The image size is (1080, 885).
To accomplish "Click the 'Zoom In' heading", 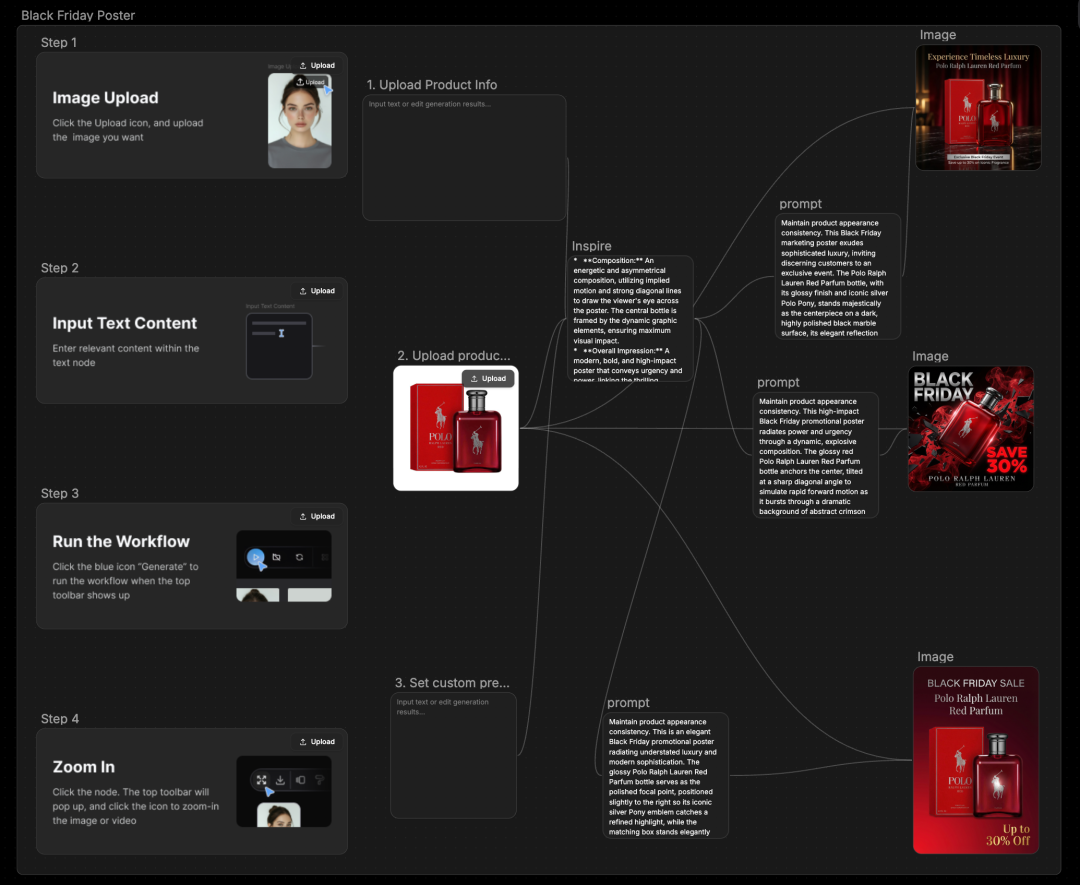I will pyautogui.click(x=83, y=767).
